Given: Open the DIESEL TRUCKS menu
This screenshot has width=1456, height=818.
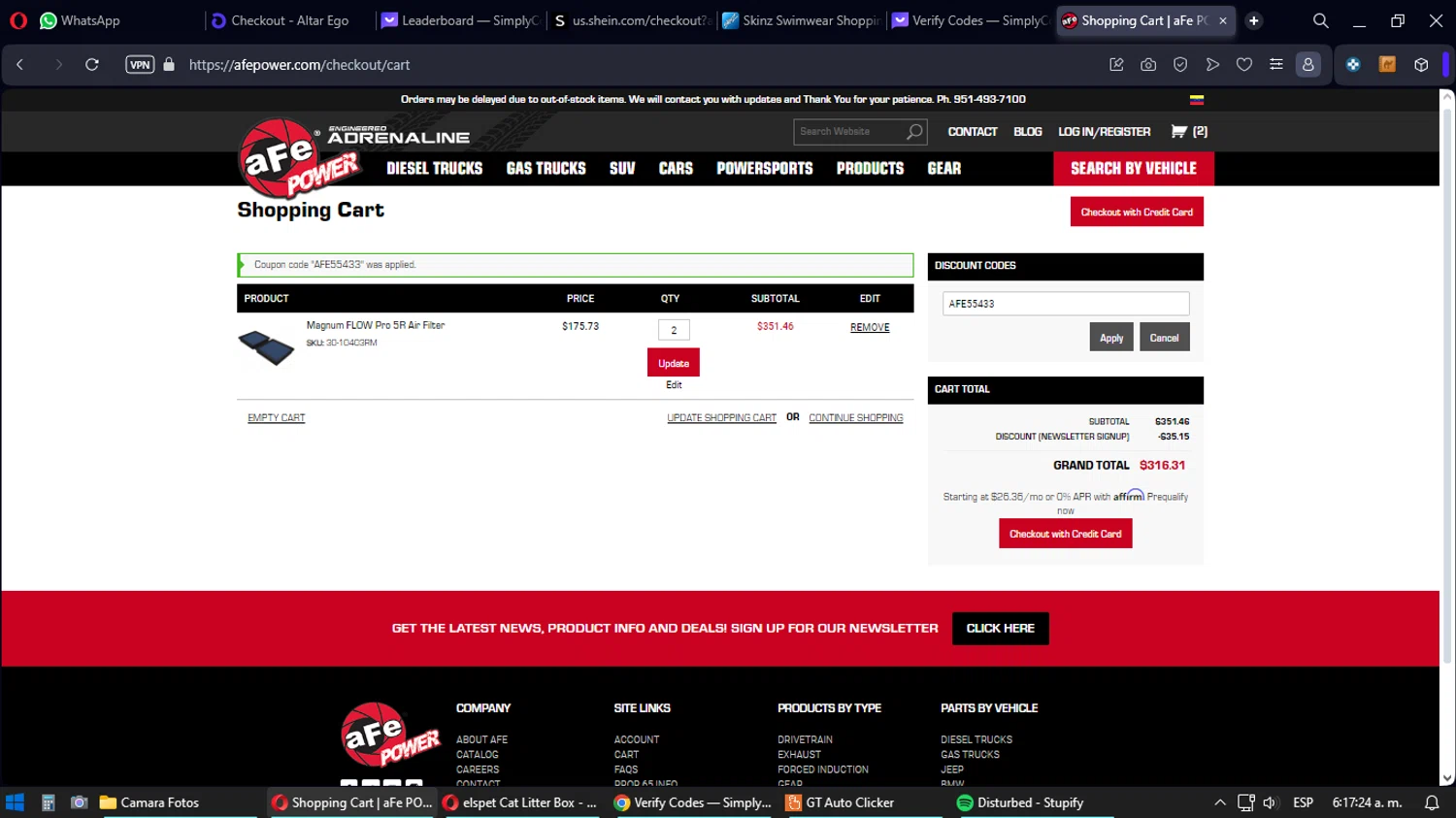Looking at the screenshot, I should 434,169.
